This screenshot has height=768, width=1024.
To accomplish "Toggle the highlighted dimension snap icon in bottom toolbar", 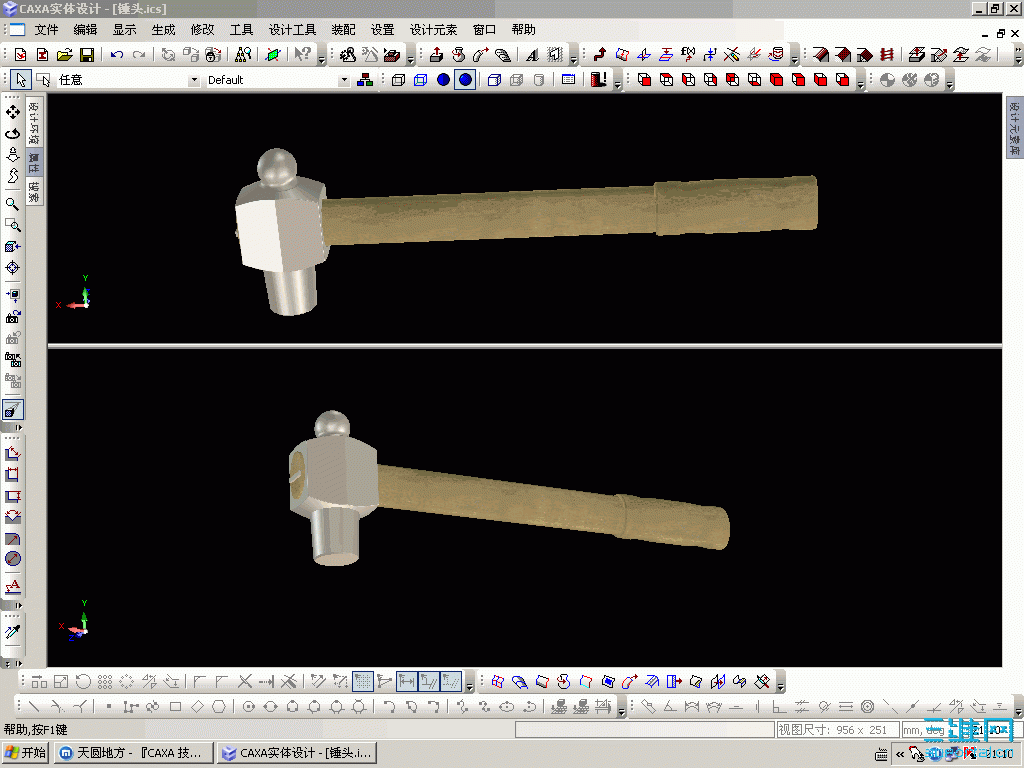I will [406, 682].
